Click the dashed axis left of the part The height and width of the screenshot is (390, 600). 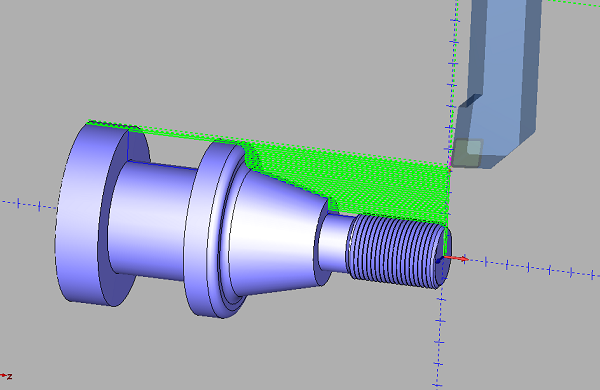pyautogui.click(x=29, y=205)
